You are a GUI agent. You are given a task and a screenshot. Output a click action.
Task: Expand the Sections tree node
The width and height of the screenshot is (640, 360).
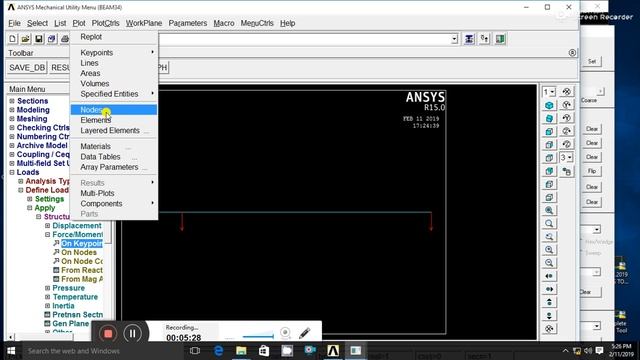coord(12,101)
